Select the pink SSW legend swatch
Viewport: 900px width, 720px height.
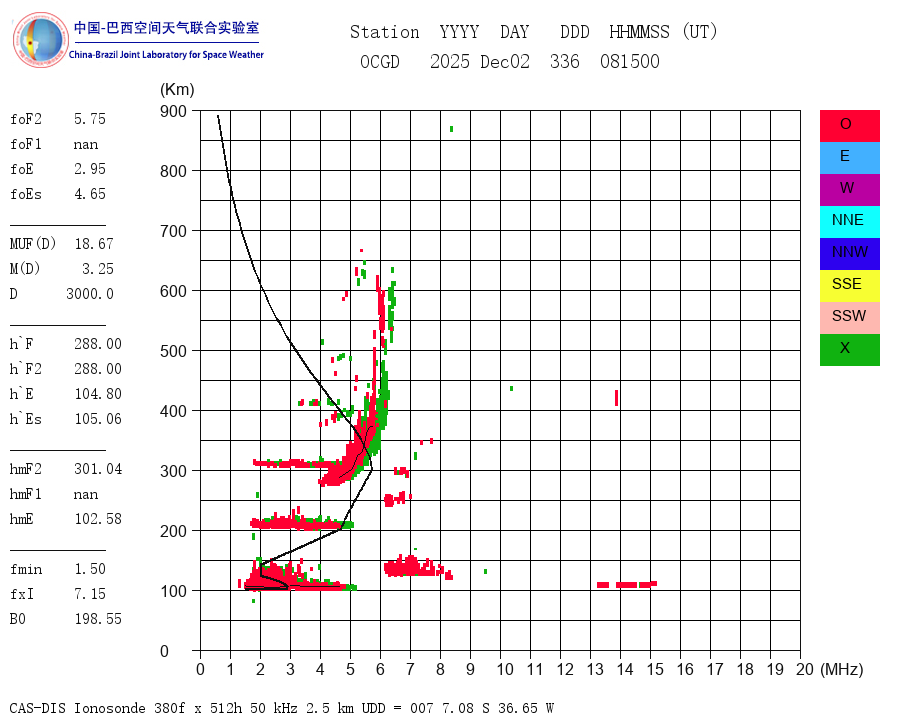click(x=849, y=318)
